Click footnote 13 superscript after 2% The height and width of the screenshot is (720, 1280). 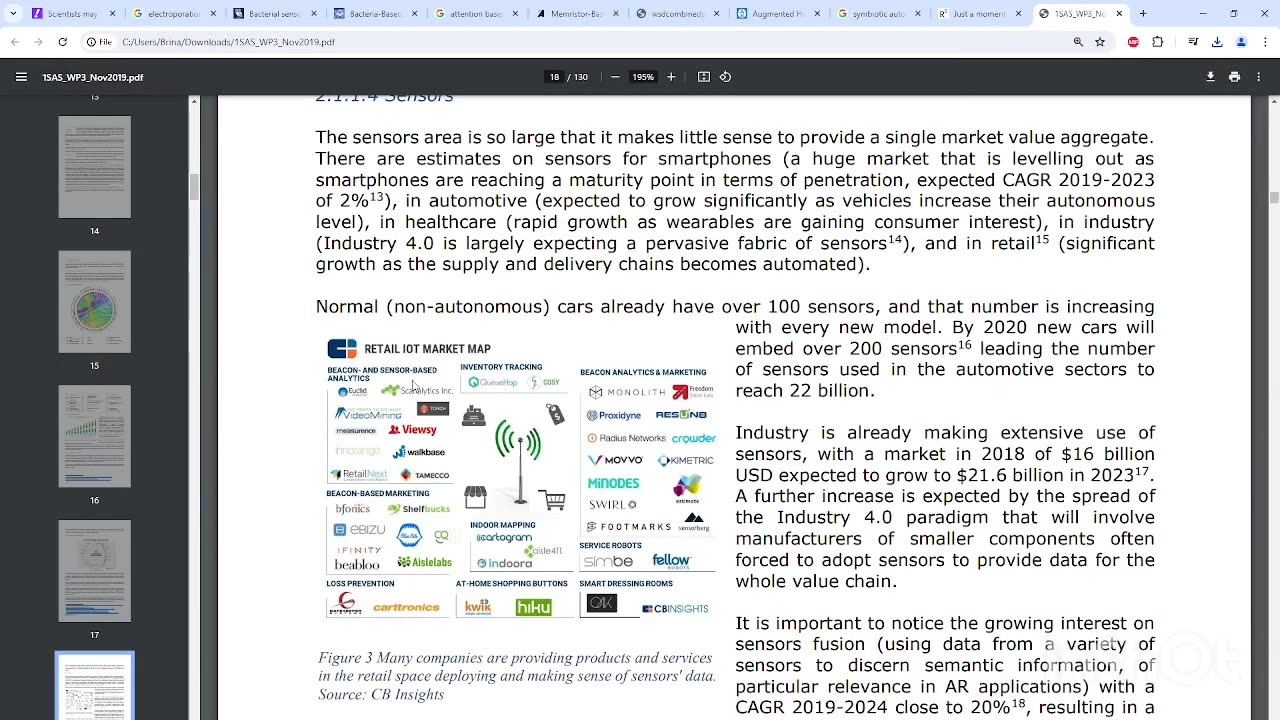coord(377,197)
